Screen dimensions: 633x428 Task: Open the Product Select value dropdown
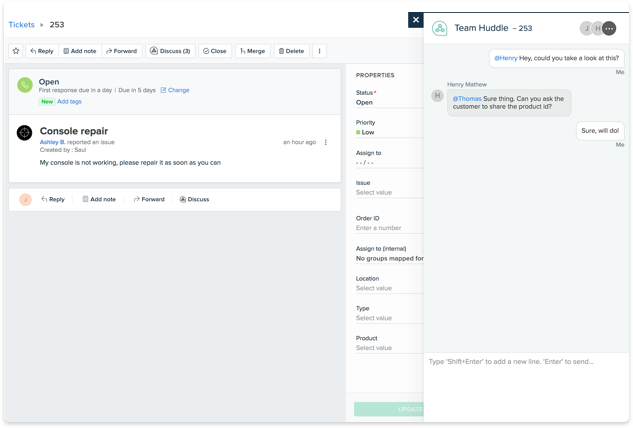click(x=389, y=348)
